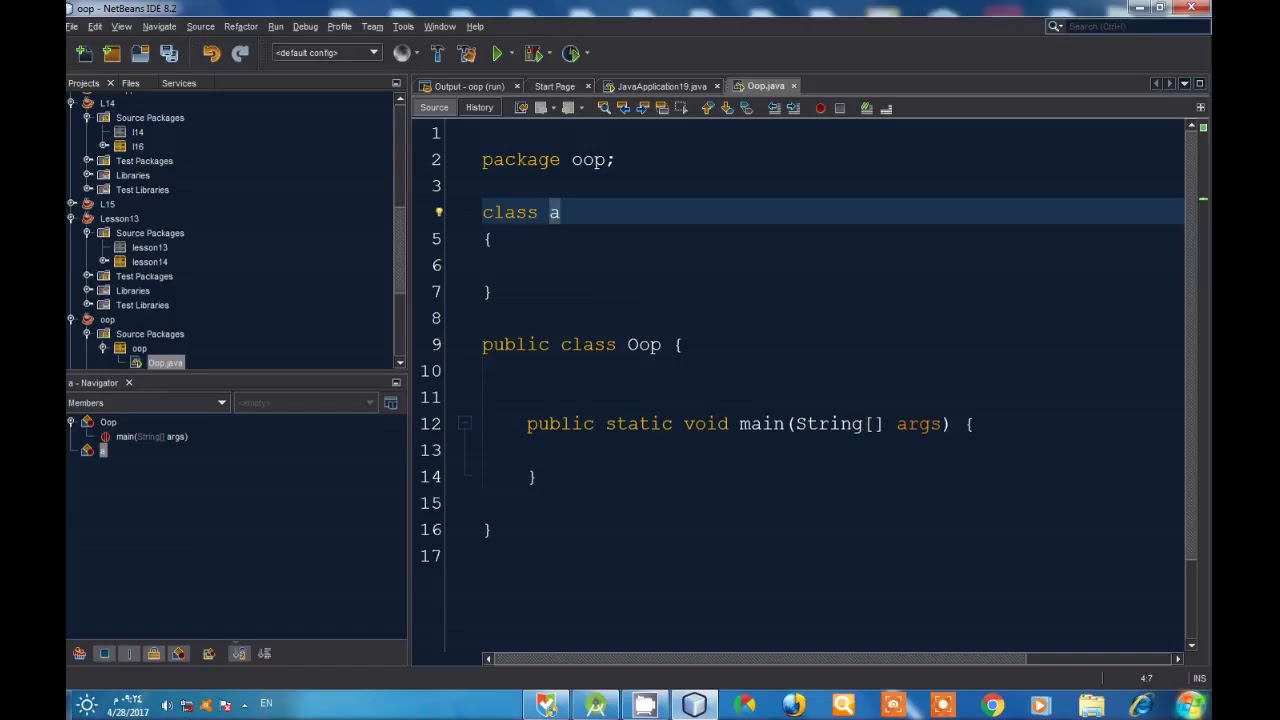Select the Source view button

434,108
